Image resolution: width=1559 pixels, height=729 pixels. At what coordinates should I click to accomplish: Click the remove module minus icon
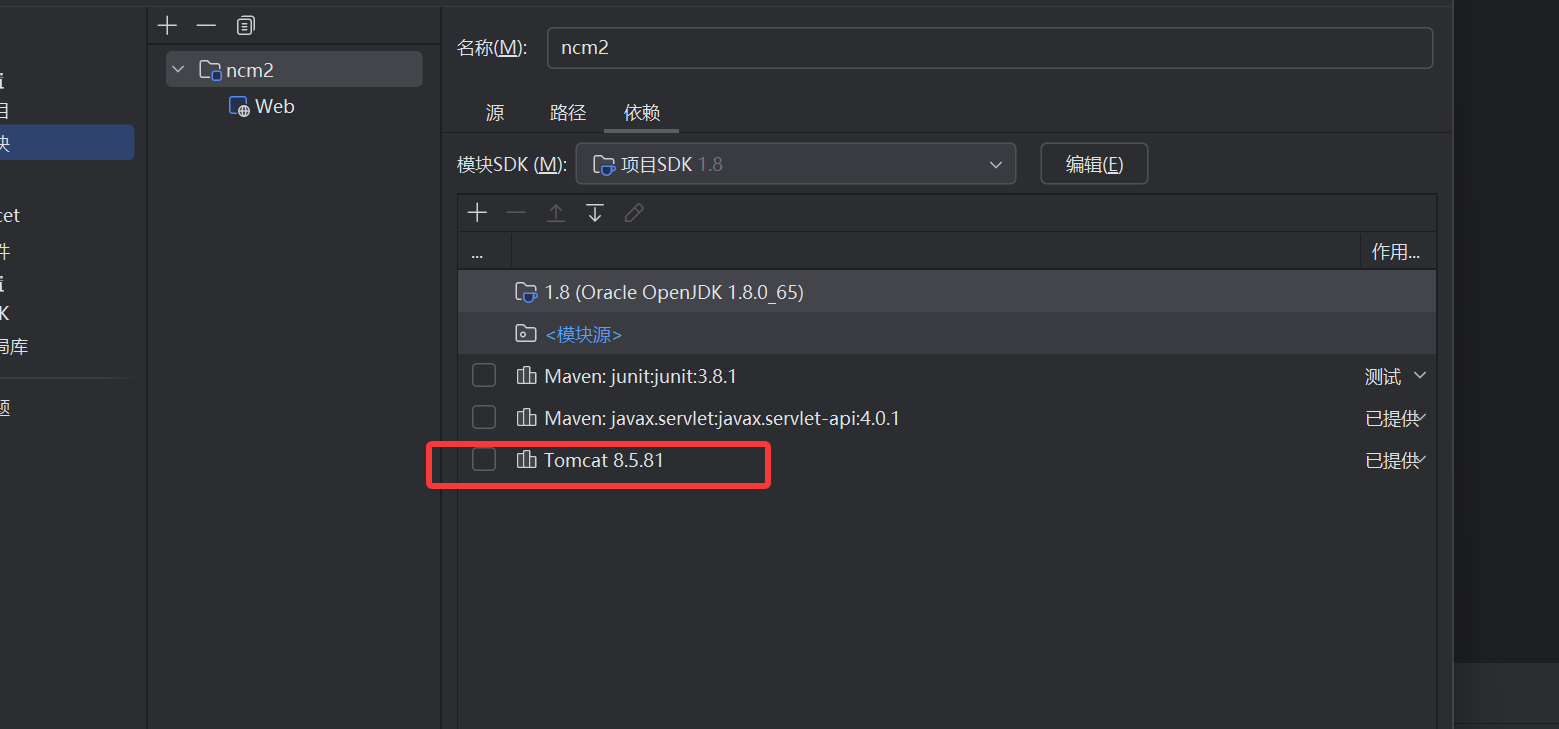coord(206,25)
